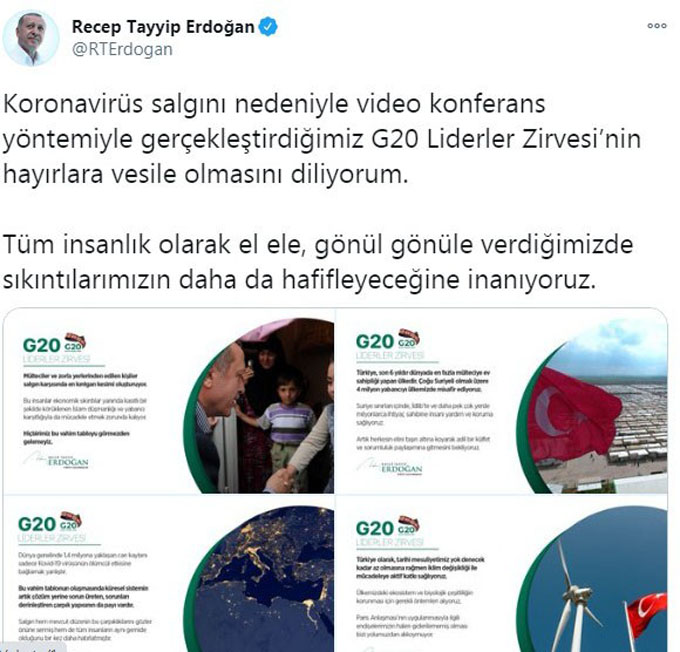The width and height of the screenshot is (680, 652).
Task: Click the white wind turbine blades
Action: (x=574, y=596)
